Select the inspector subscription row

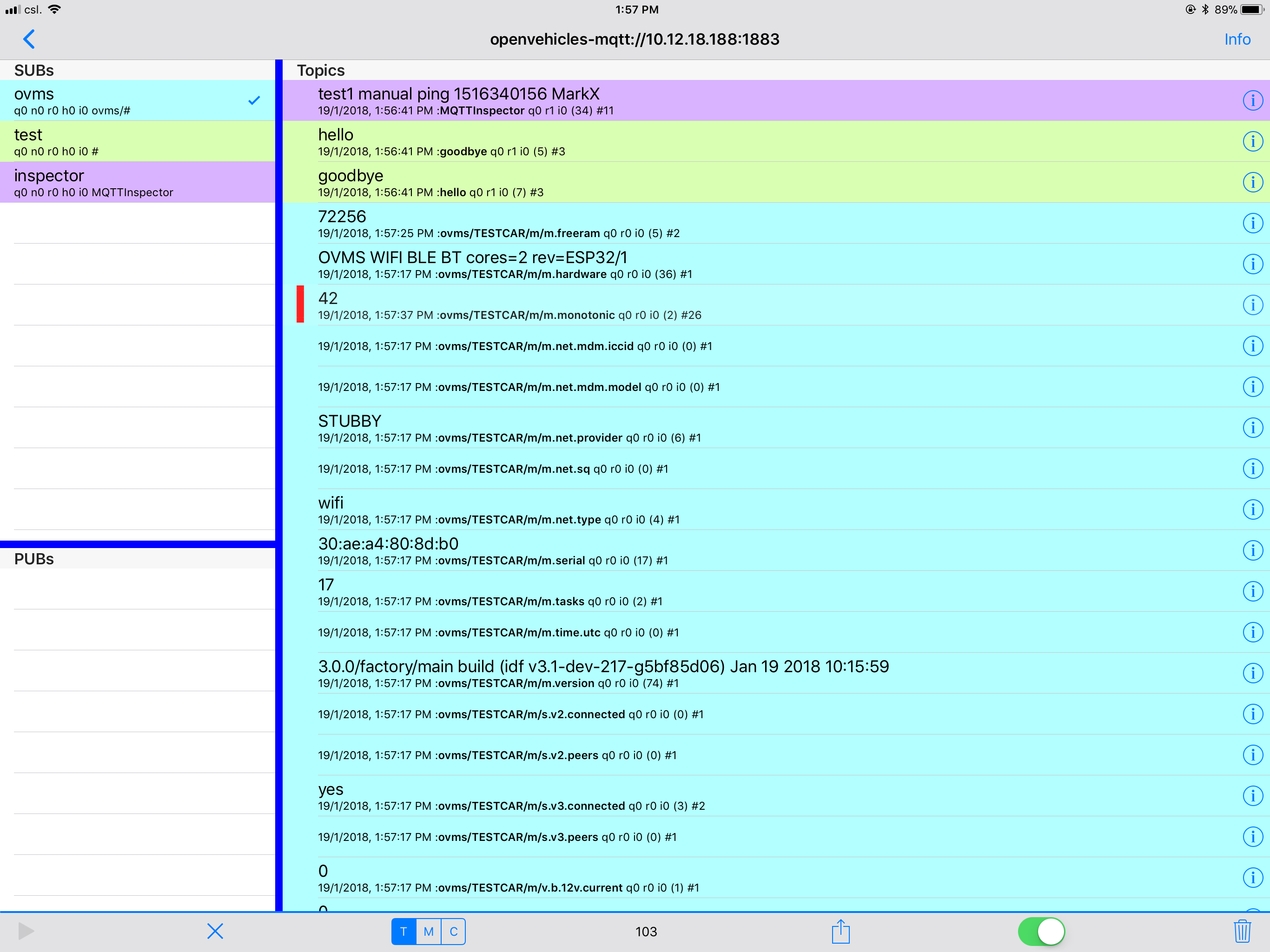(138, 183)
